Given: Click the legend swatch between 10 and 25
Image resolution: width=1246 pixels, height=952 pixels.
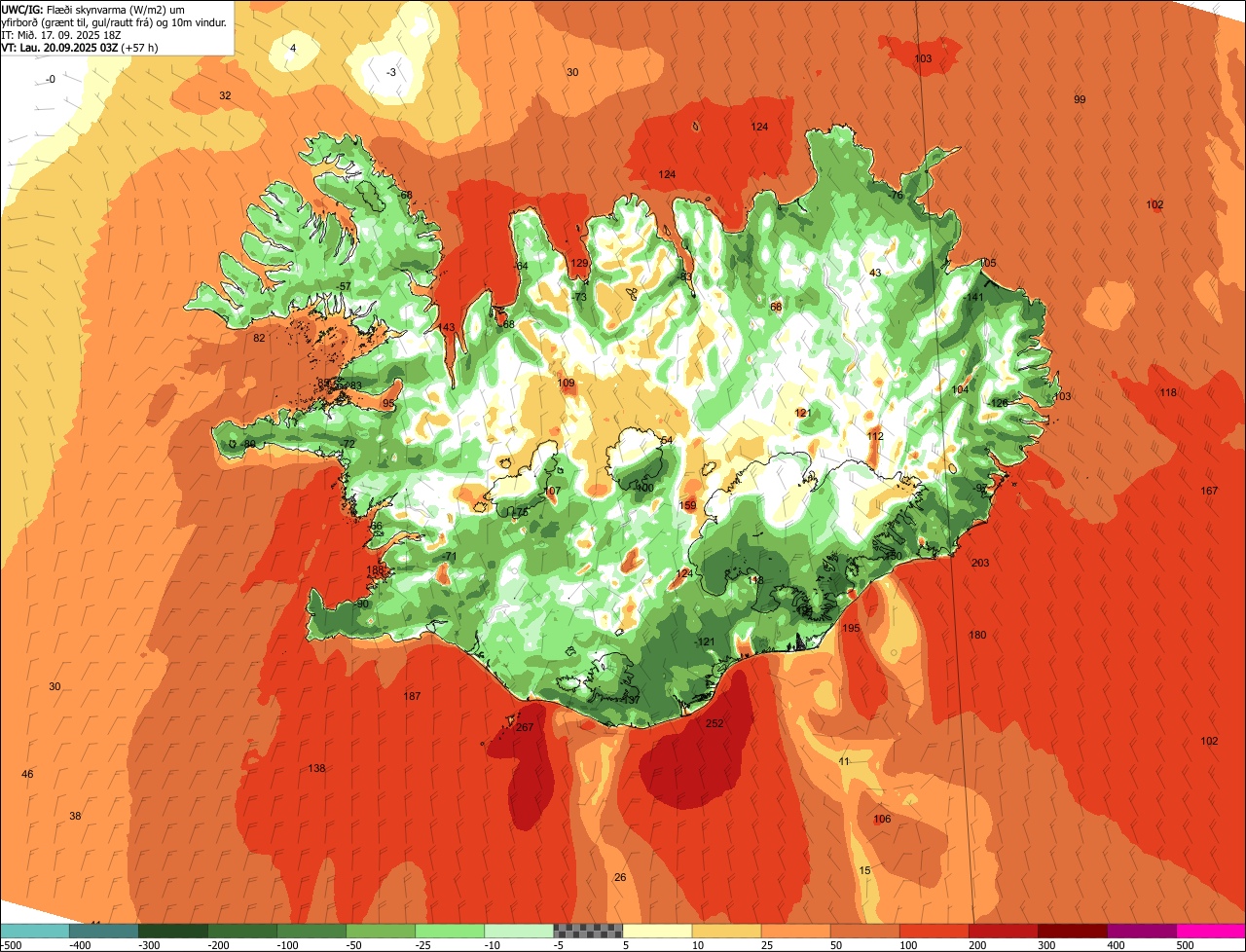Looking at the screenshot, I should (725, 931).
